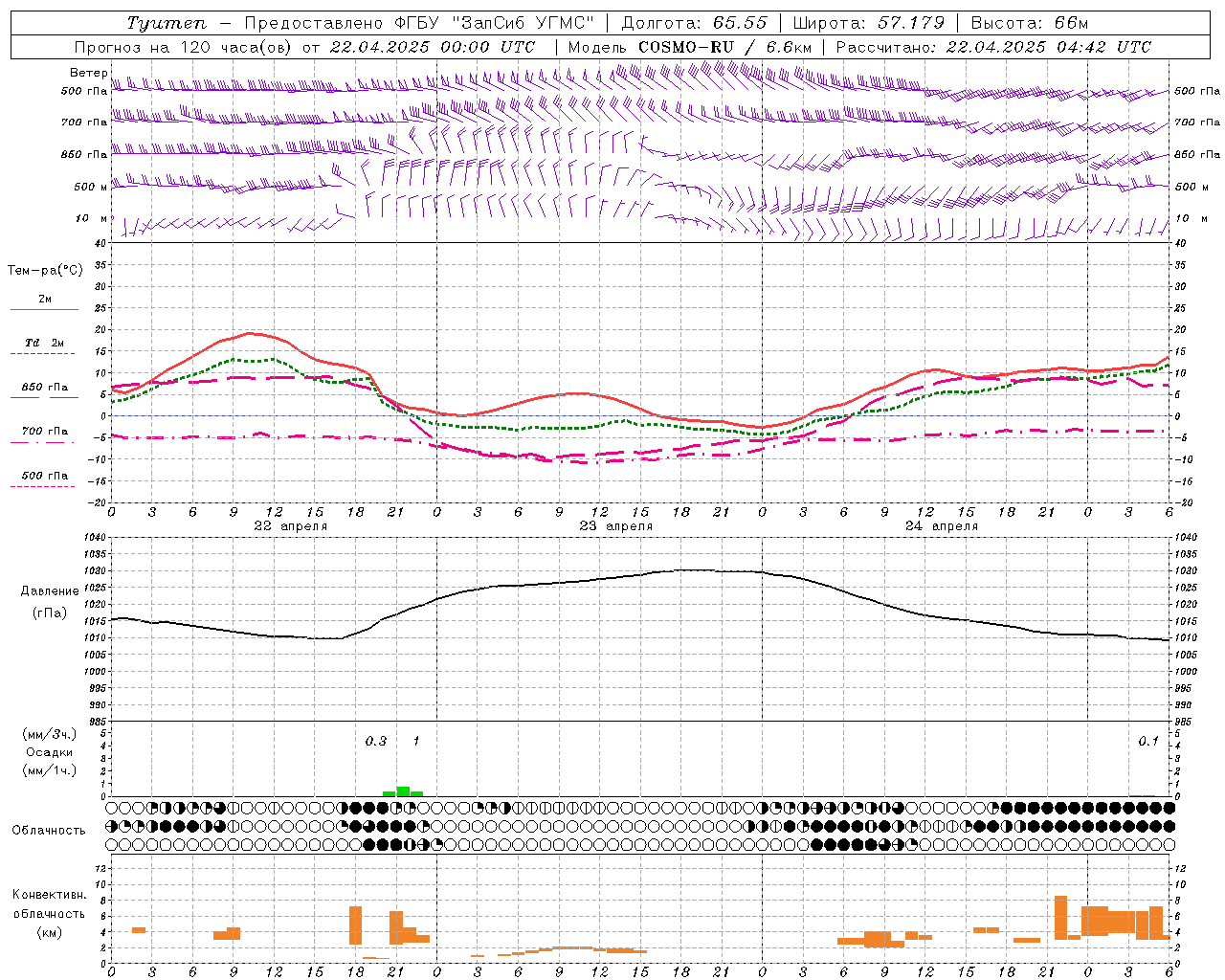Select the provider text ФГБУ "ЗапСиб УГМС"
The image size is (1225, 980).
[x=494, y=23]
